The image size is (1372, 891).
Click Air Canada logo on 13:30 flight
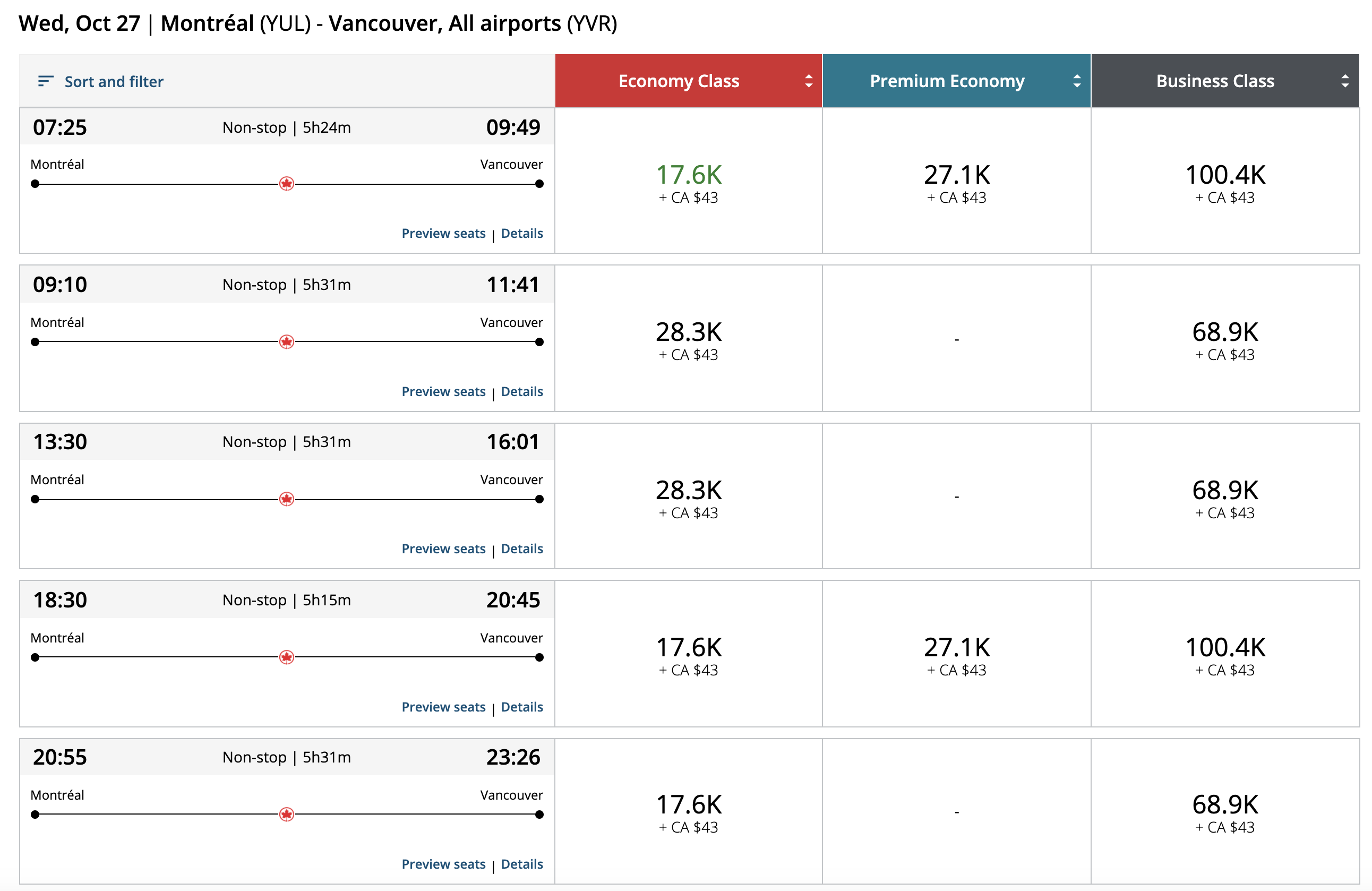(x=287, y=499)
